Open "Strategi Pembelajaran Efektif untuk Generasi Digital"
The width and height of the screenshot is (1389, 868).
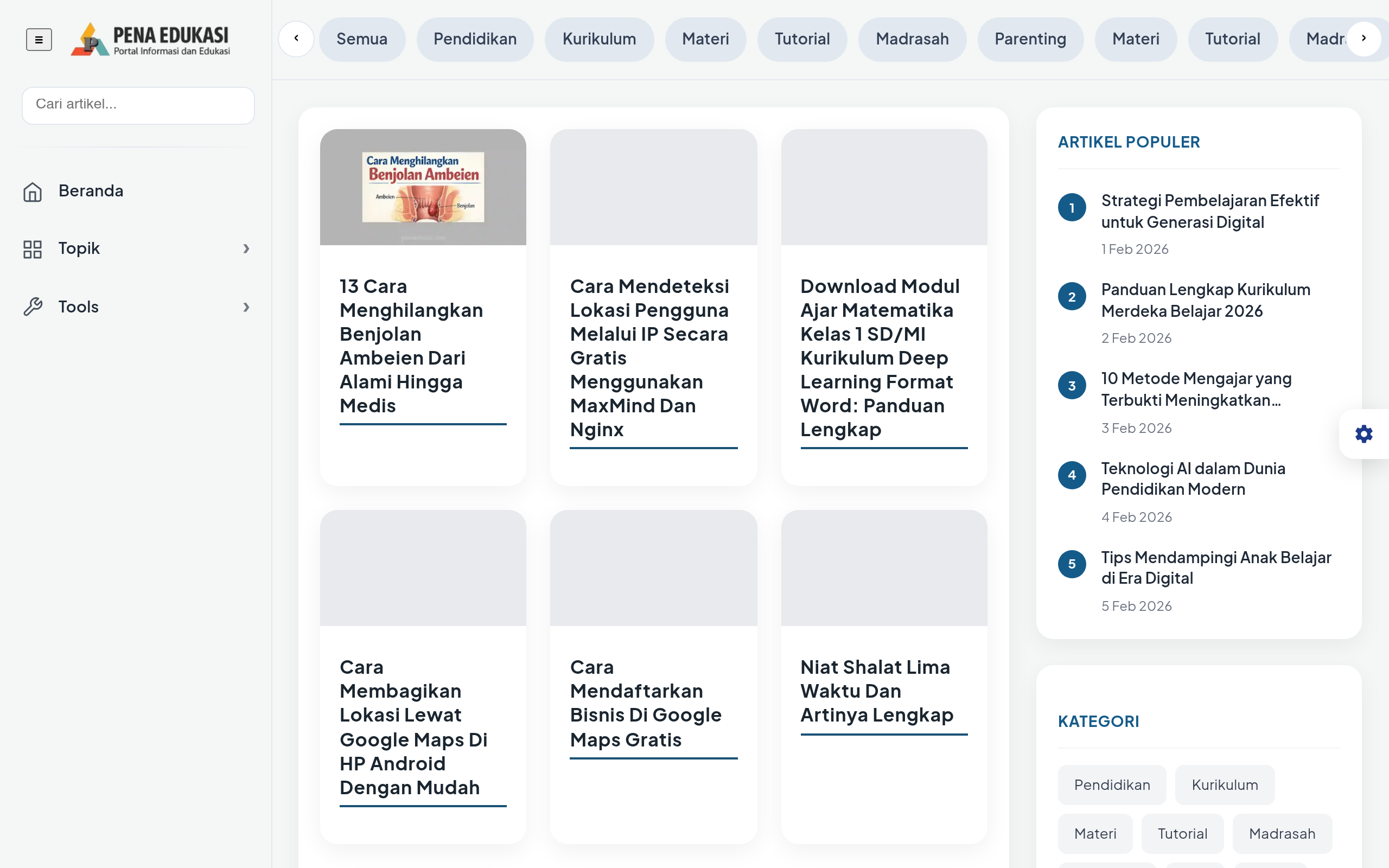tap(1210, 210)
